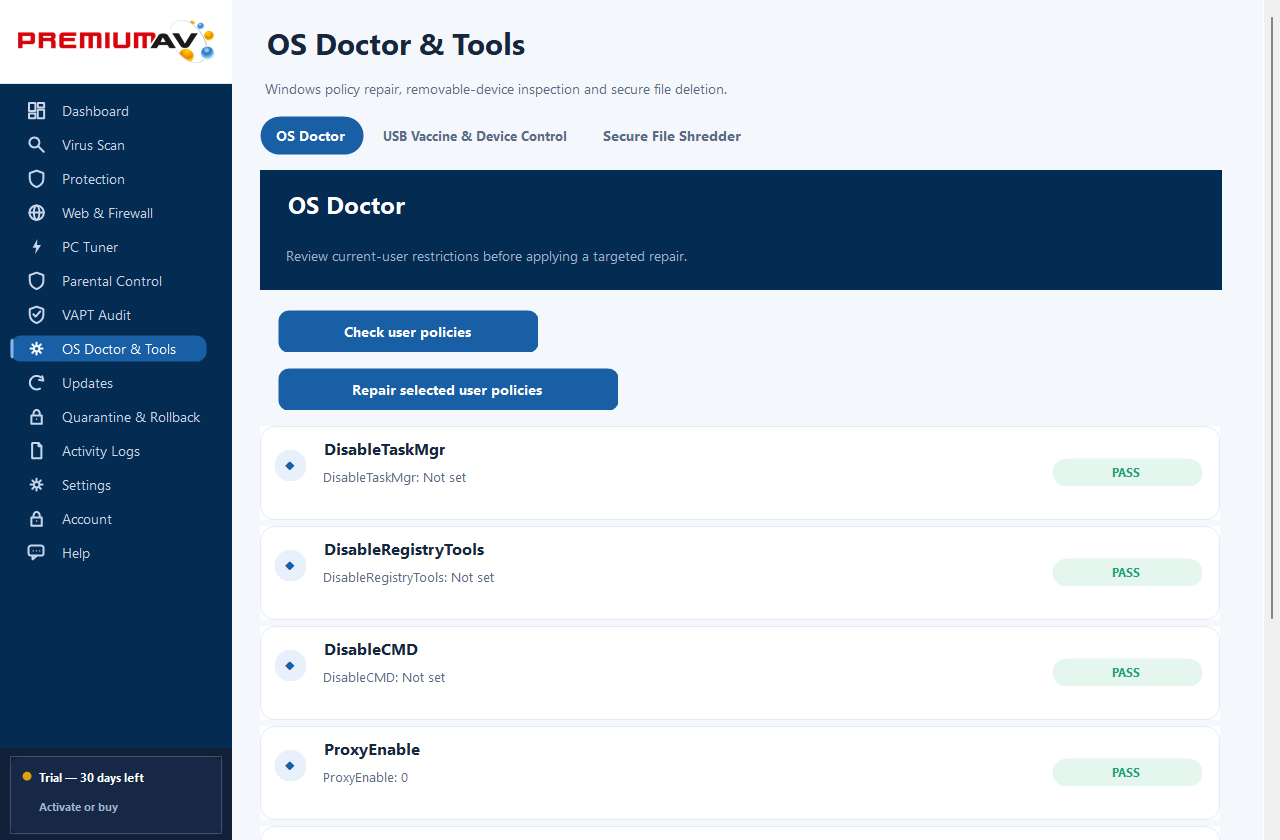The height and width of the screenshot is (840, 1280).
Task: Click the diamond icon beside DisableCMD
Action: pyautogui.click(x=290, y=665)
